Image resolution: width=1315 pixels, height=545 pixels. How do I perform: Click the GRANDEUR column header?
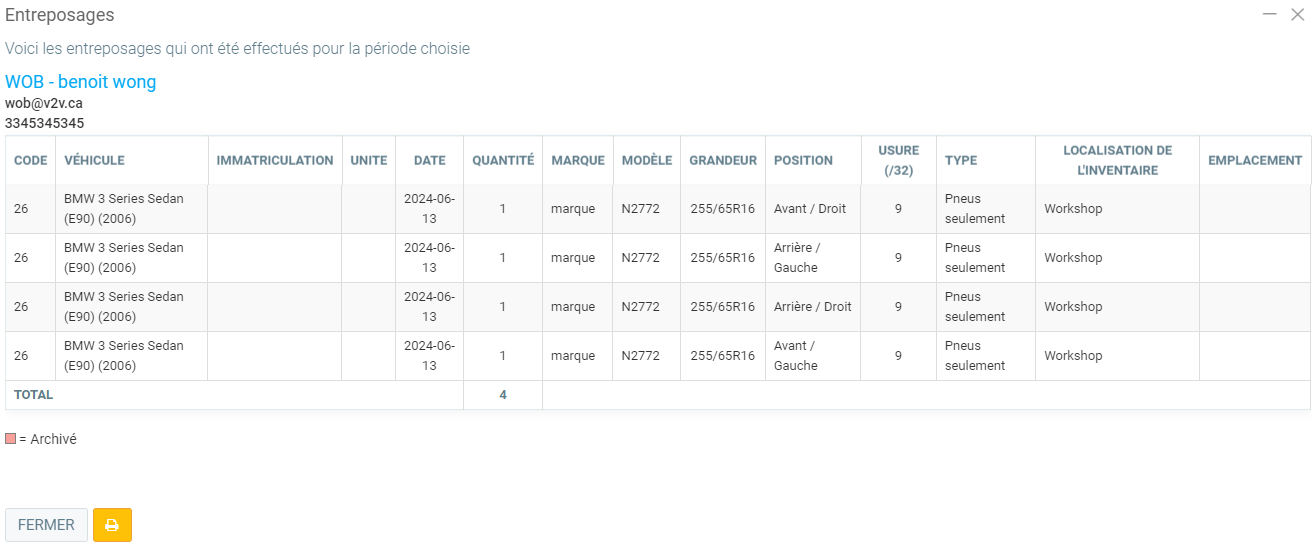723,160
